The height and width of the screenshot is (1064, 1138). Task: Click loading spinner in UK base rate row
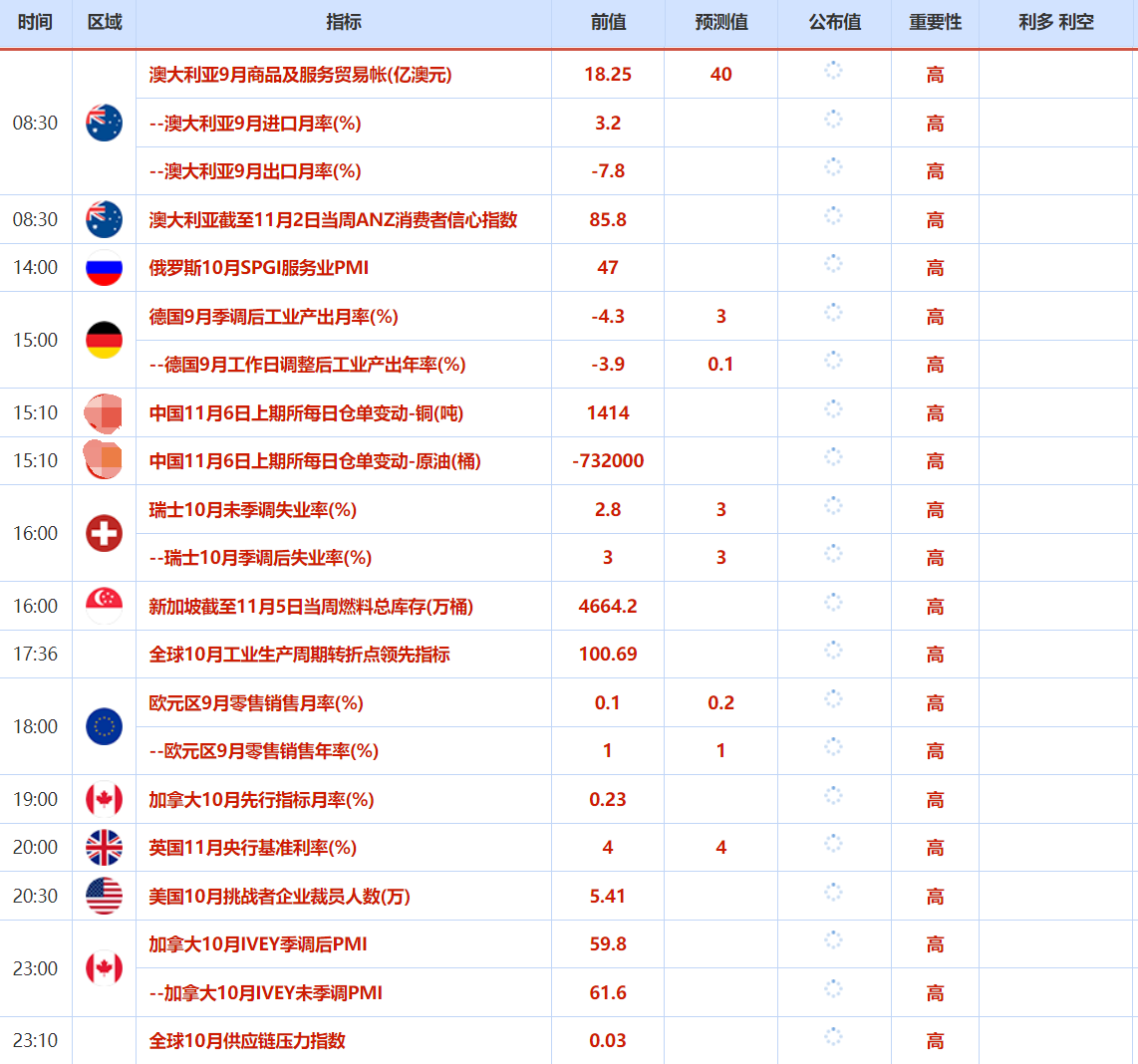833,844
